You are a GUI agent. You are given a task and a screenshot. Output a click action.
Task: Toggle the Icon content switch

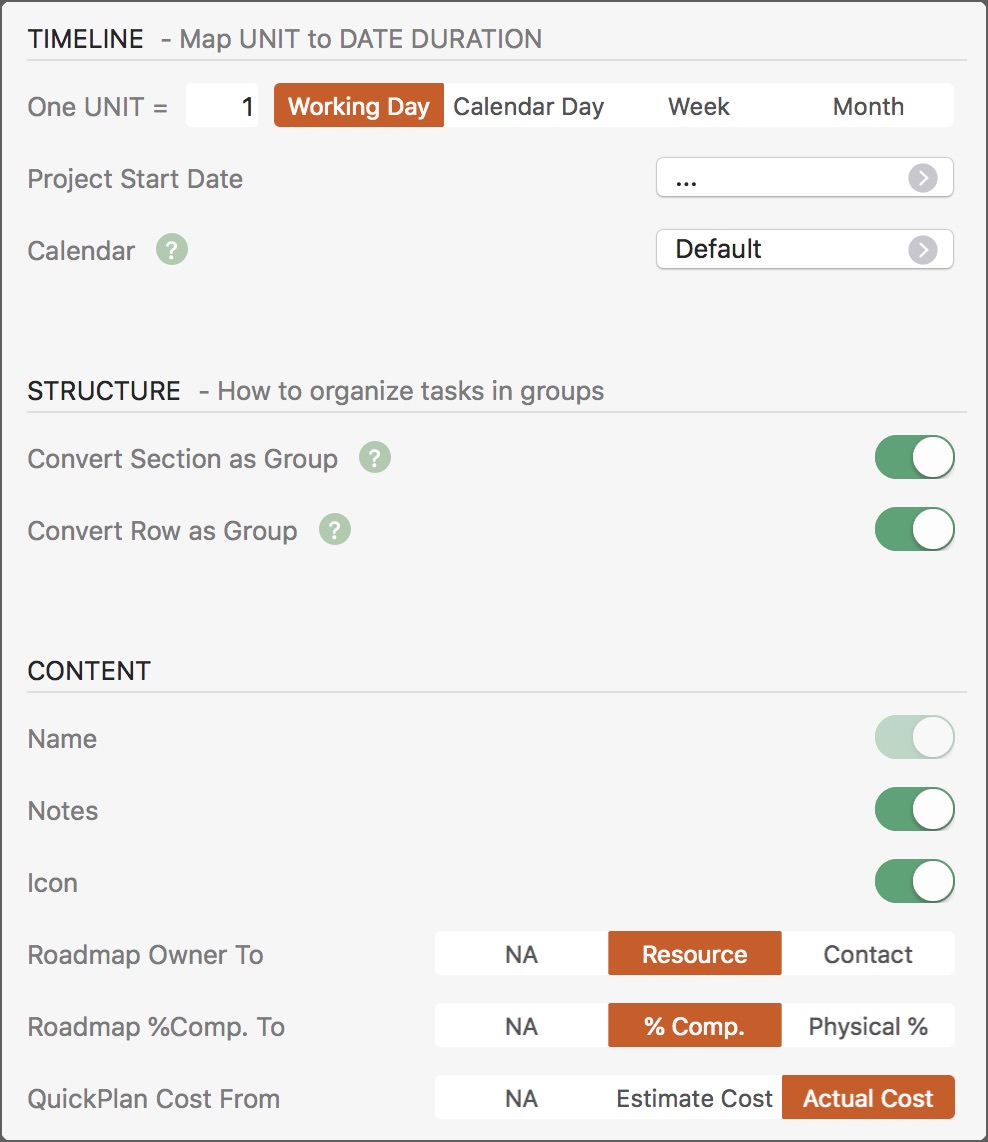pyautogui.click(x=914, y=882)
